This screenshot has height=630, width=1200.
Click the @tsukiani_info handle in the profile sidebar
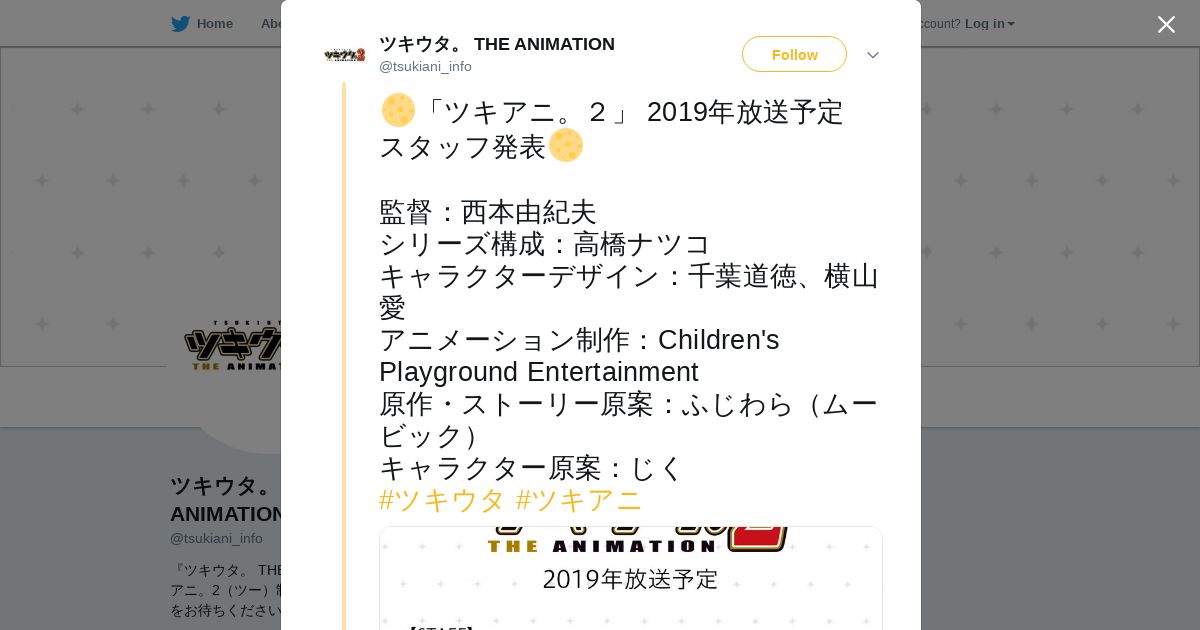point(216,538)
